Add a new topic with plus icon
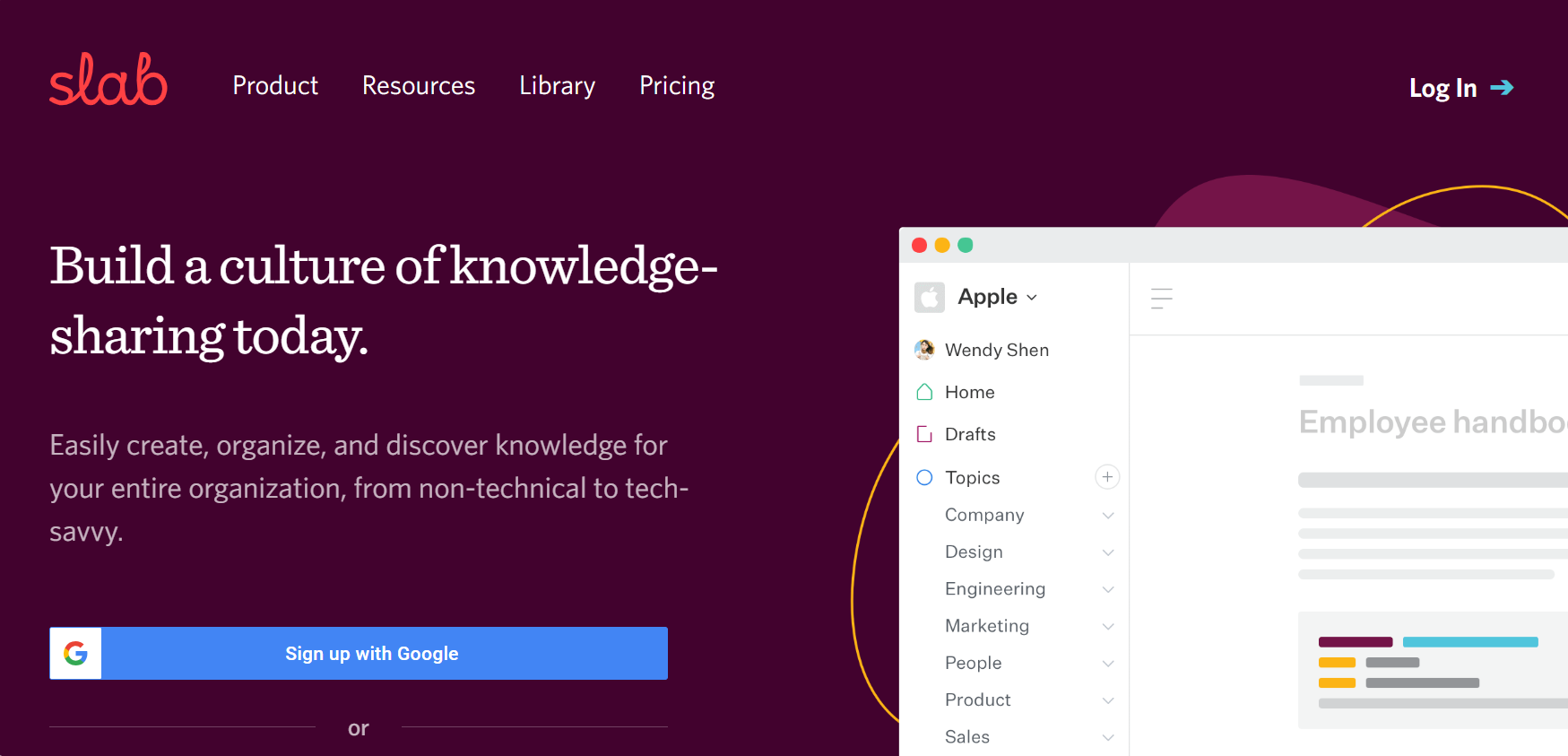The height and width of the screenshot is (756, 1568). (1107, 477)
